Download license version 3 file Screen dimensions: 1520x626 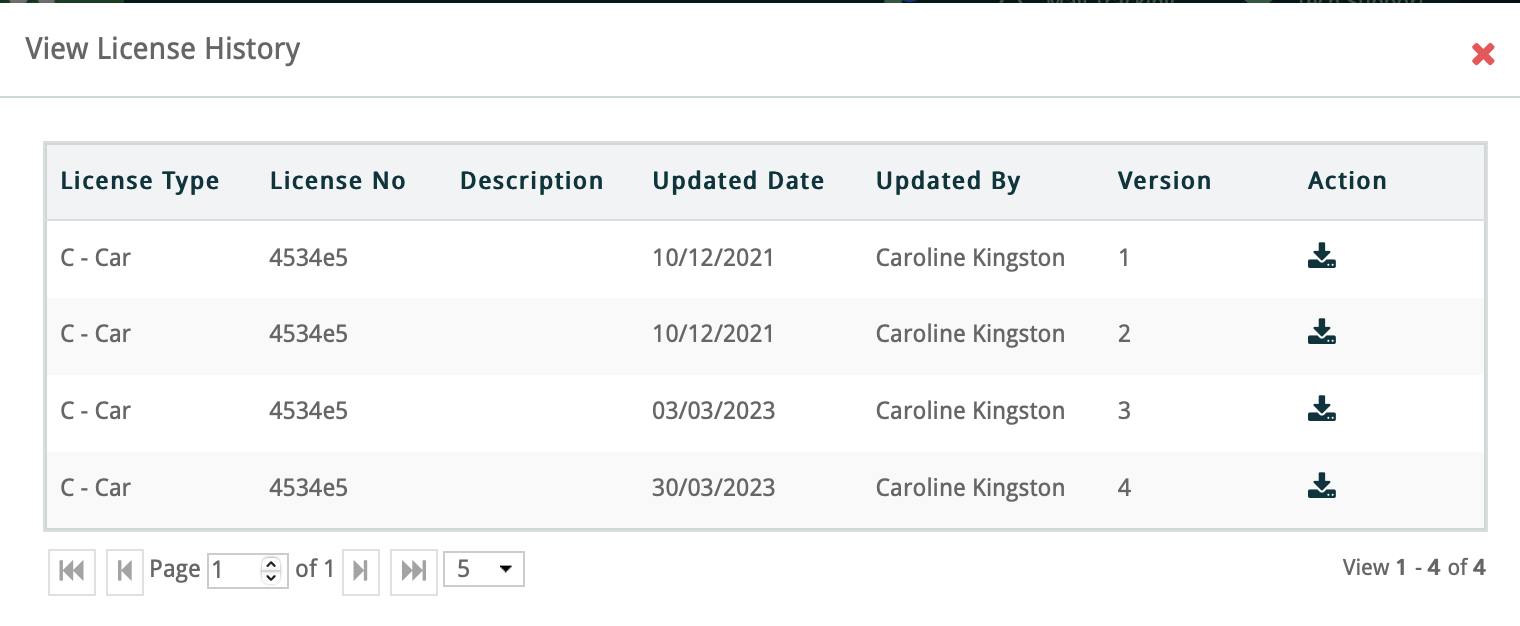(1322, 410)
